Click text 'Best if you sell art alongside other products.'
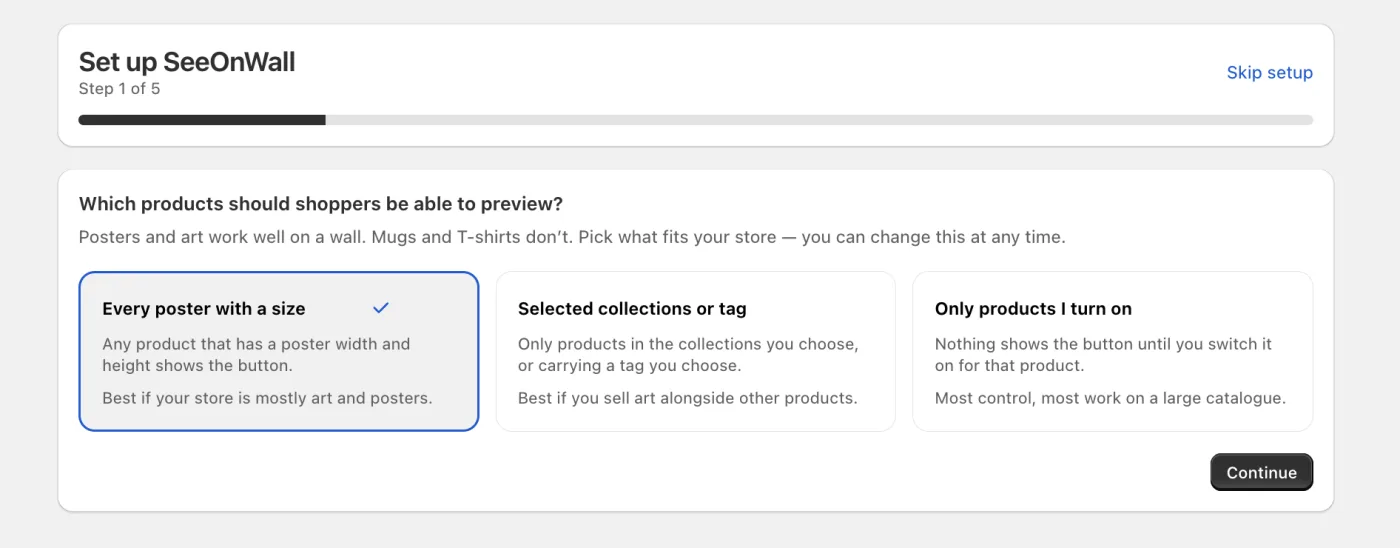This screenshot has width=1400, height=548. (x=688, y=398)
